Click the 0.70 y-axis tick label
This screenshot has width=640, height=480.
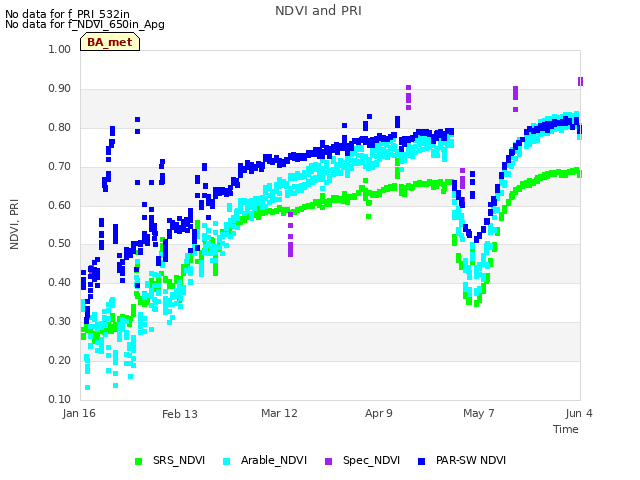60,167
